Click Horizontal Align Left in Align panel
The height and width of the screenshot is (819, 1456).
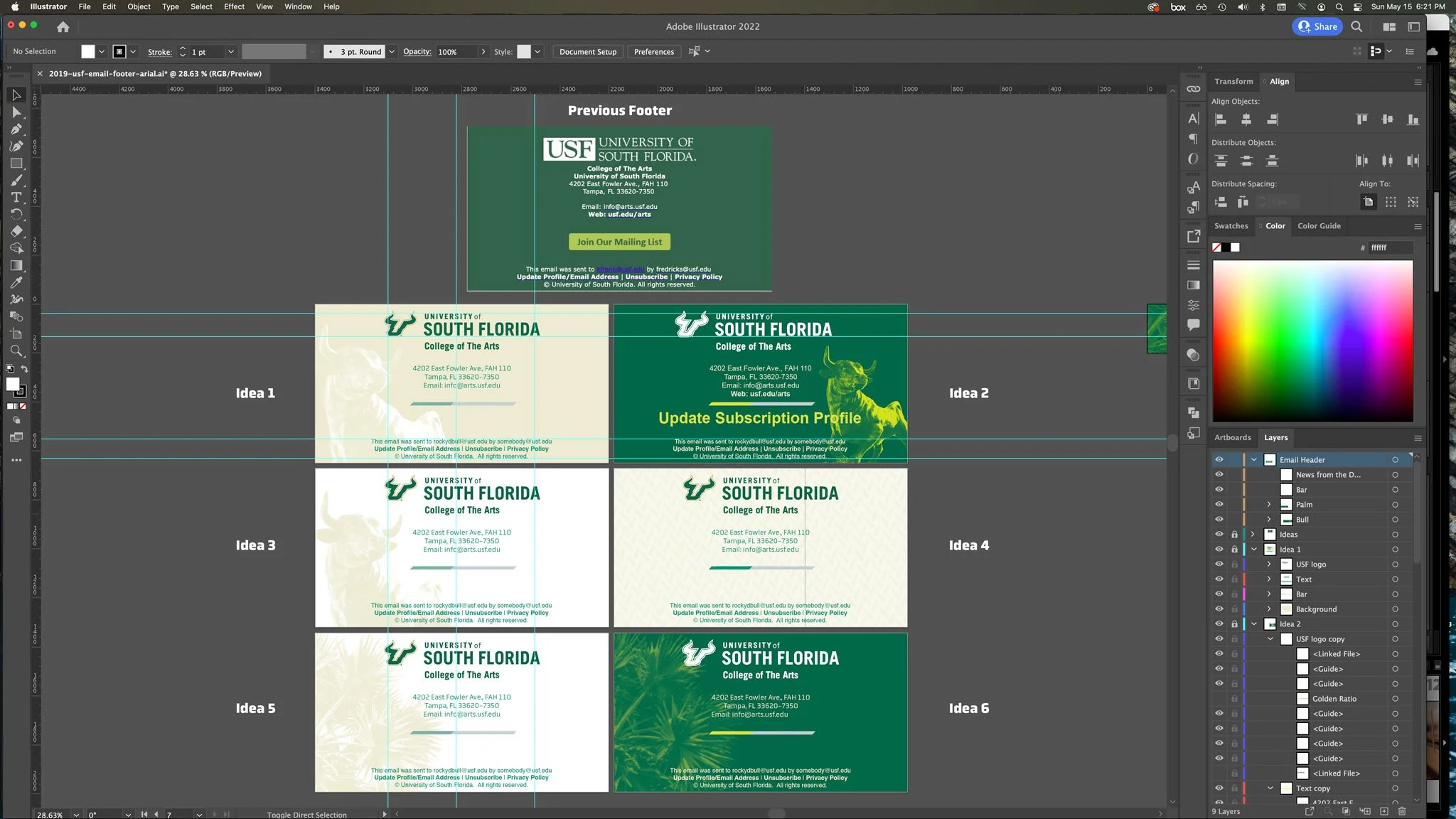(1221, 119)
